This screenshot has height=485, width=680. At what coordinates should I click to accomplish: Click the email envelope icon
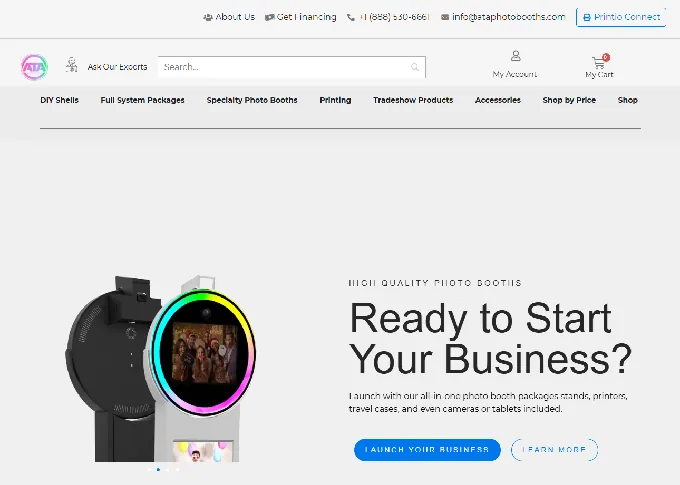click(x=445, y=17)
